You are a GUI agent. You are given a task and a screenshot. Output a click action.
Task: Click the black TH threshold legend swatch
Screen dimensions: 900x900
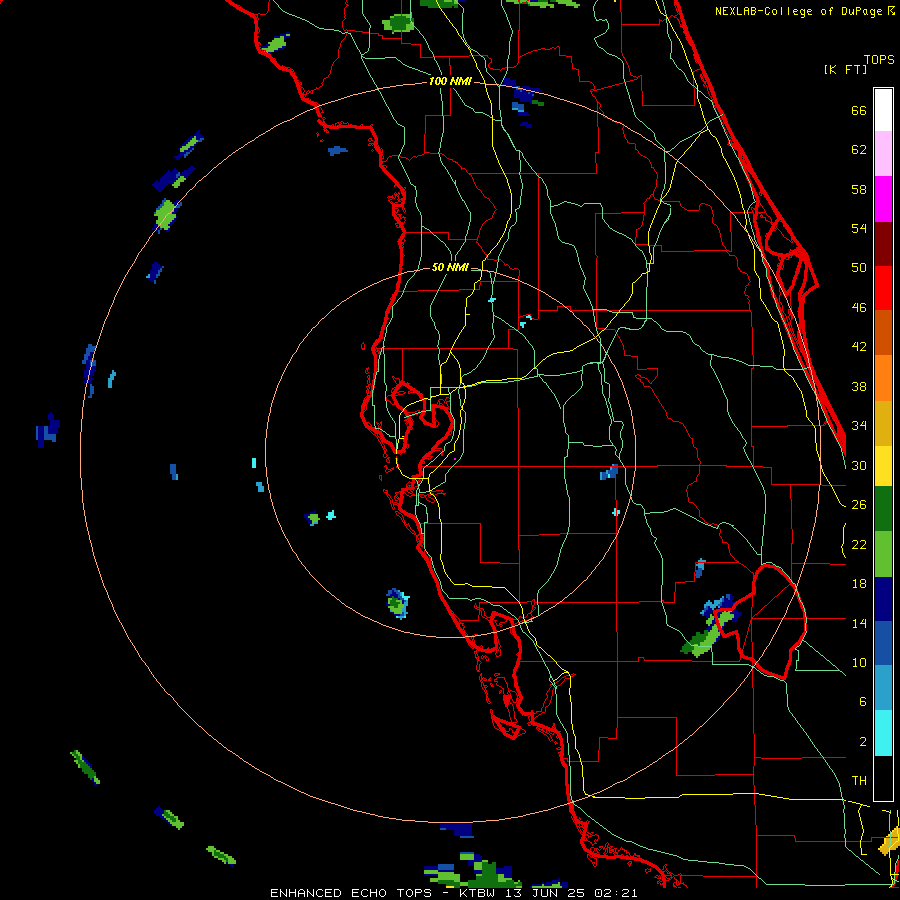pos(883,778)
